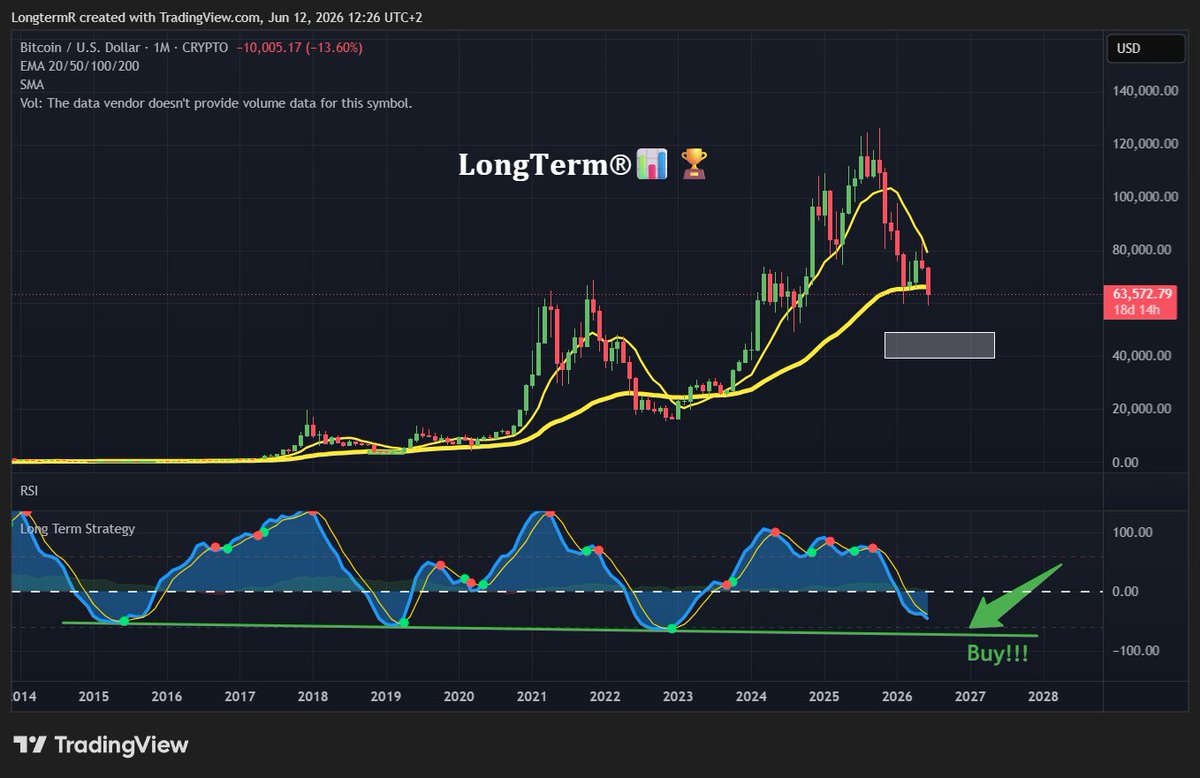This screenshot has width=1200, height=778.
Task: Click the 2022 time axis label
Action: coord(604,696)
